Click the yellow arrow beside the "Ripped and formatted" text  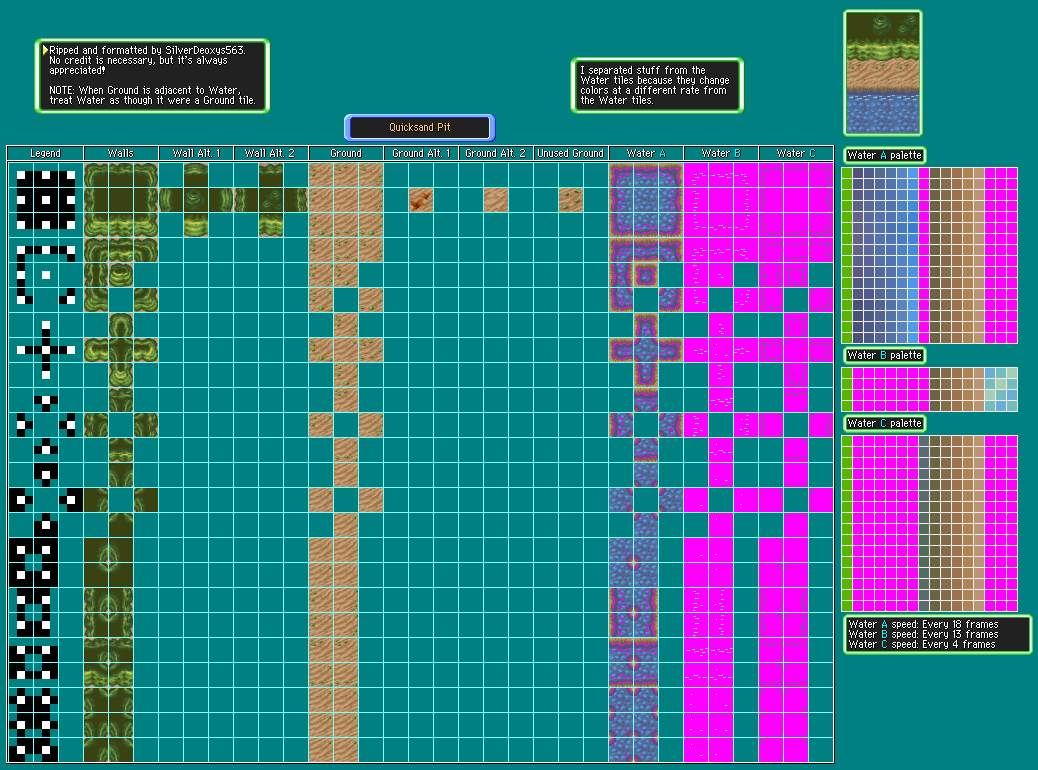point(45,50)
